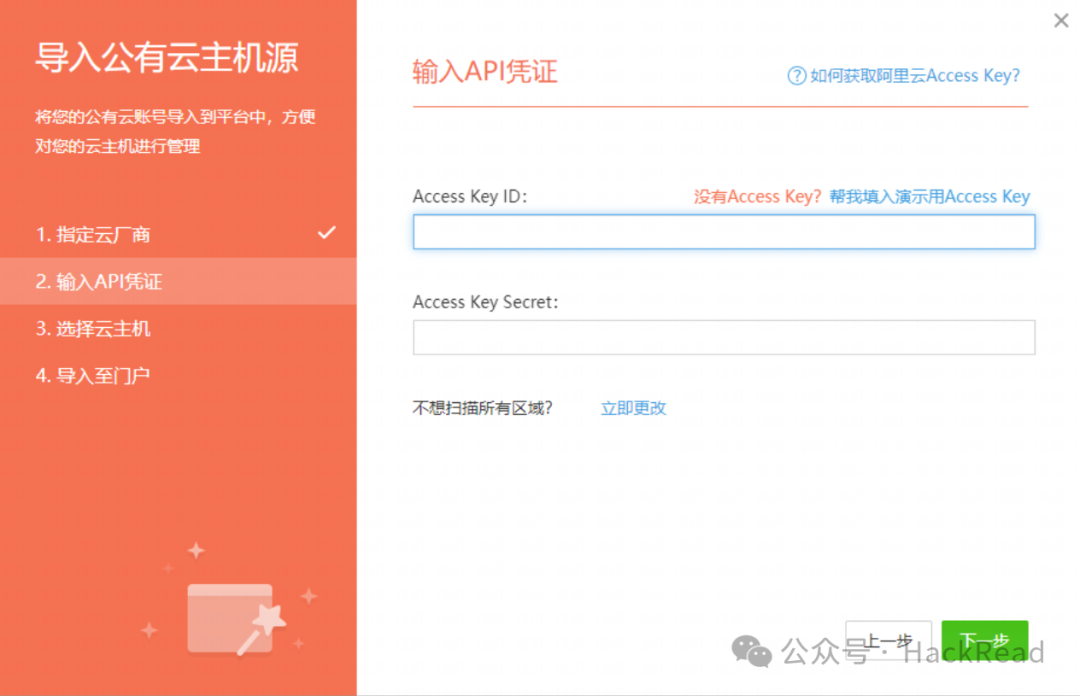
Task: Open 如何获取阿里云Access Key? help link
Action: click(914, 76)
